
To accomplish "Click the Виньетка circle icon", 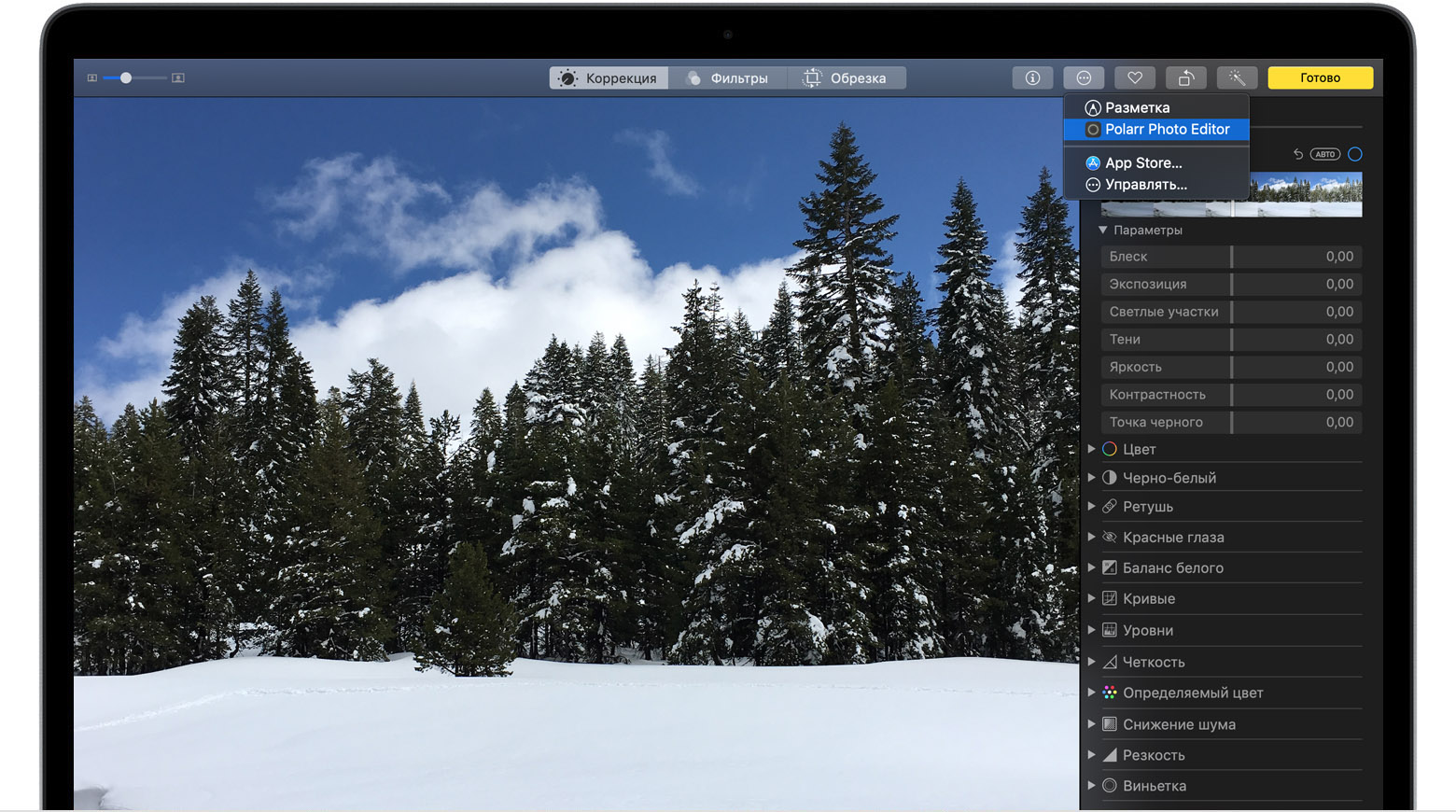I will pyautogui.click(x=1110, y=786).
